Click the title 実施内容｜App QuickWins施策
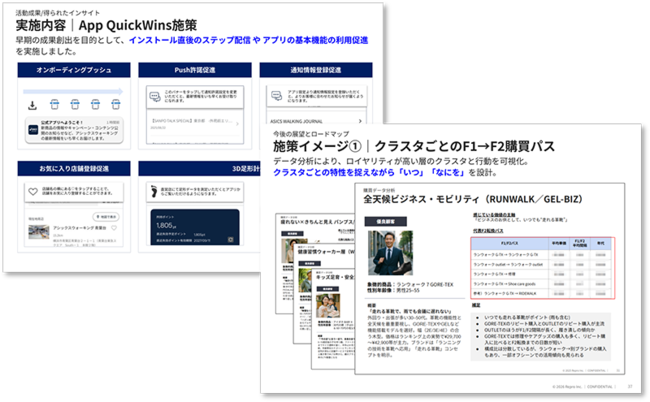Screen dimensions: 650x402 pyautogui.click(x=106, y=25)
